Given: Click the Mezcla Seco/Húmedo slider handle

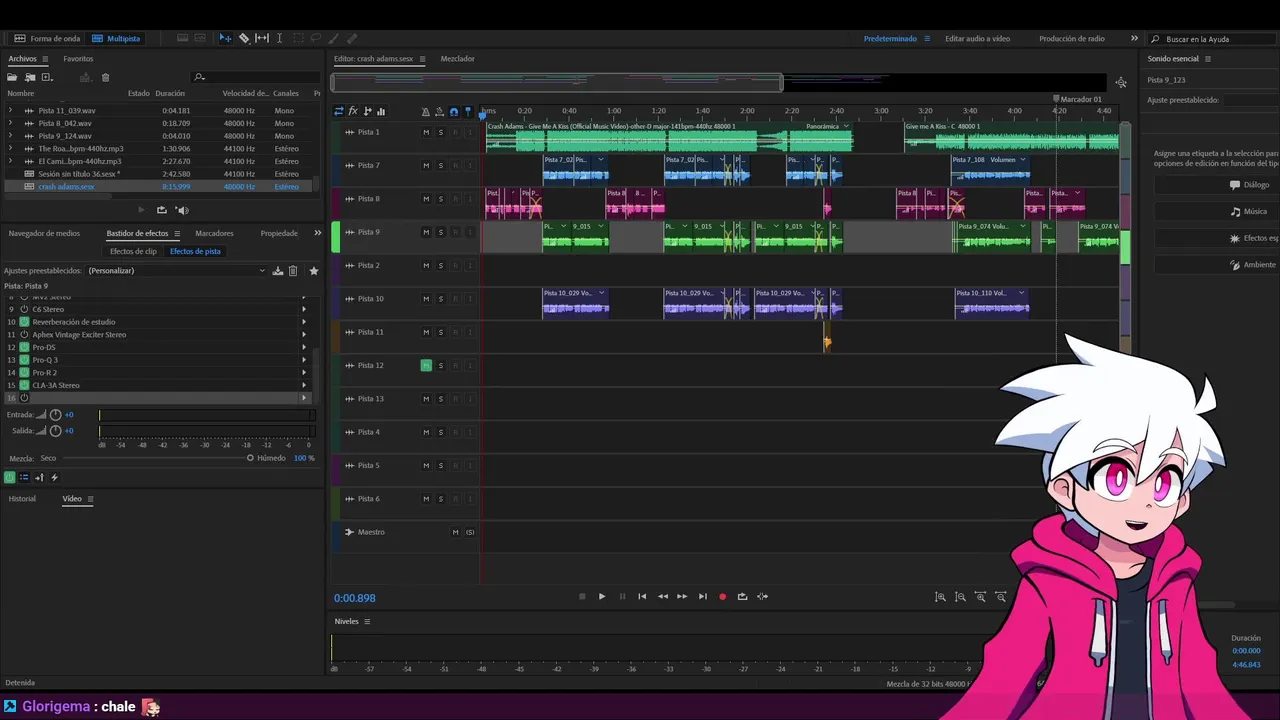Looking at the screenshot, I should click(250, 458).
